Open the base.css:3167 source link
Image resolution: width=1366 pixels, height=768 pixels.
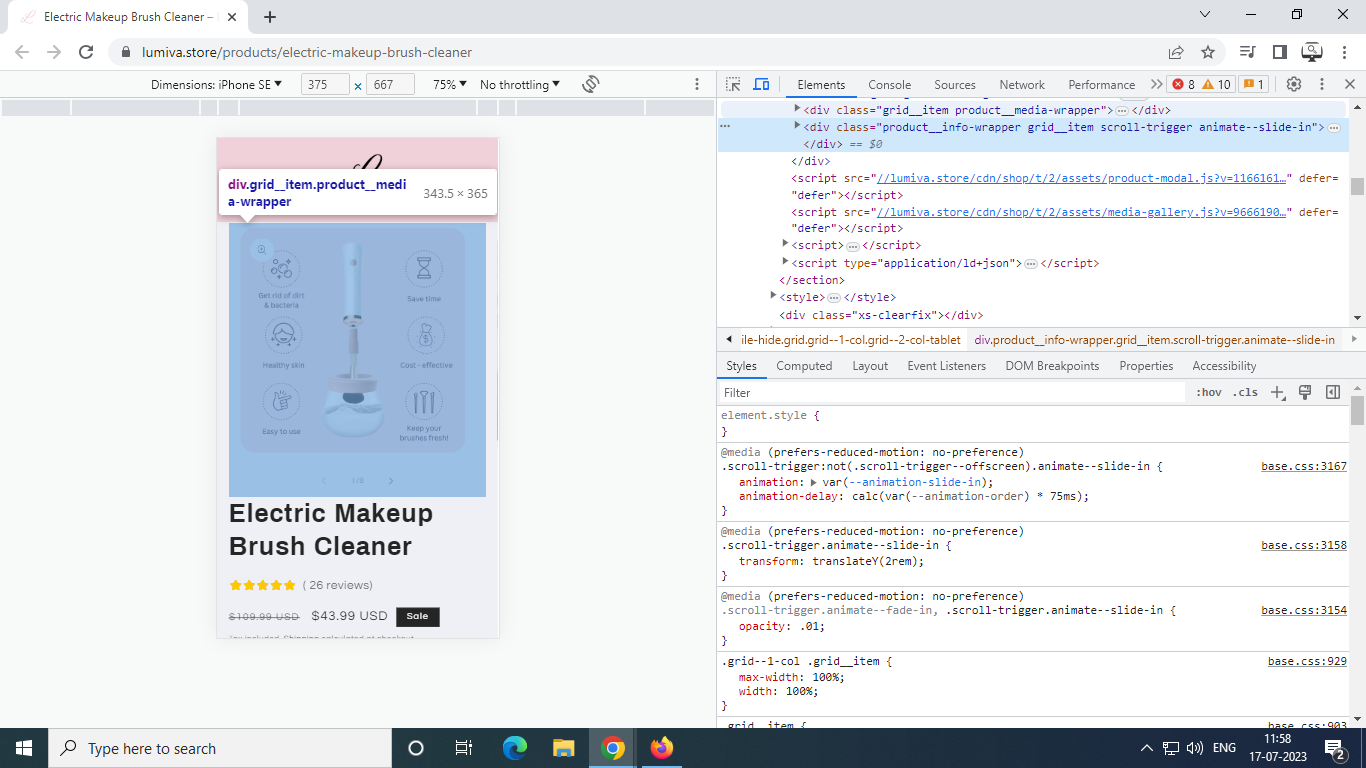click(x=1303, y=466)
